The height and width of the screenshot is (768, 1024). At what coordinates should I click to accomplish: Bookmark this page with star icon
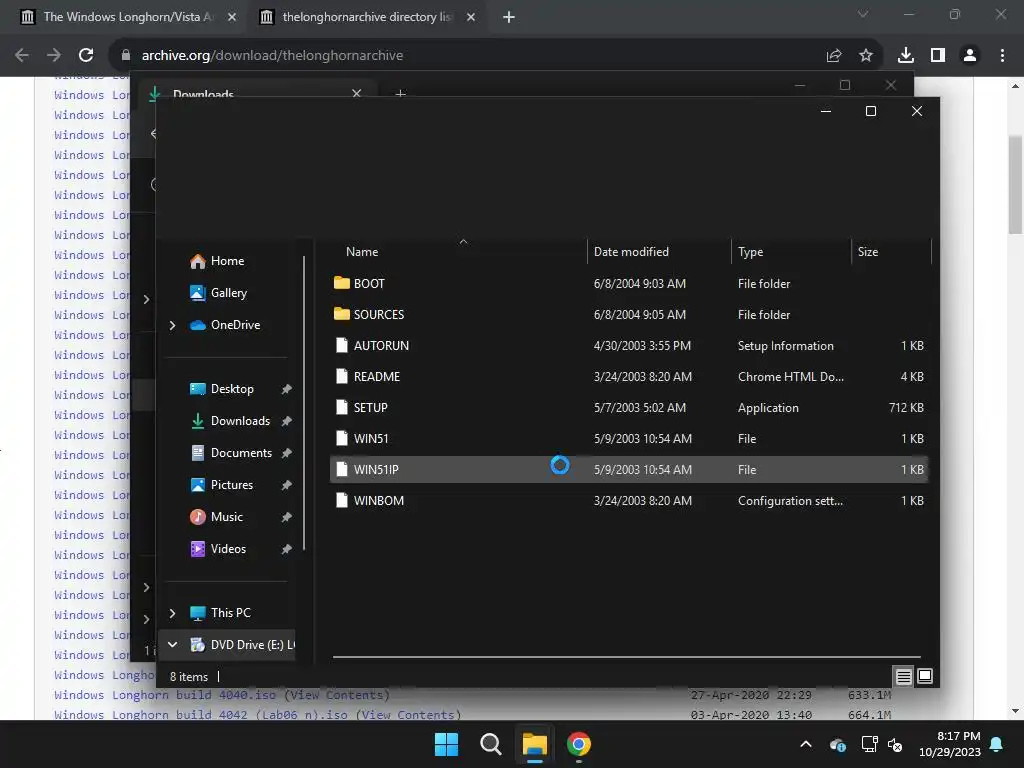(866, 56)
